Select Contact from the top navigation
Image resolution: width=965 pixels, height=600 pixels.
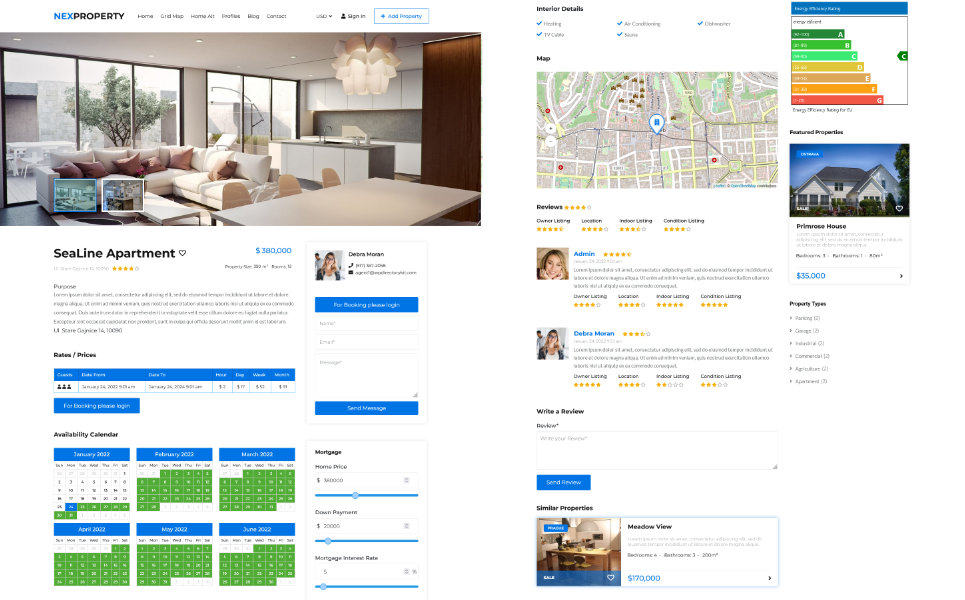[276, 16]
